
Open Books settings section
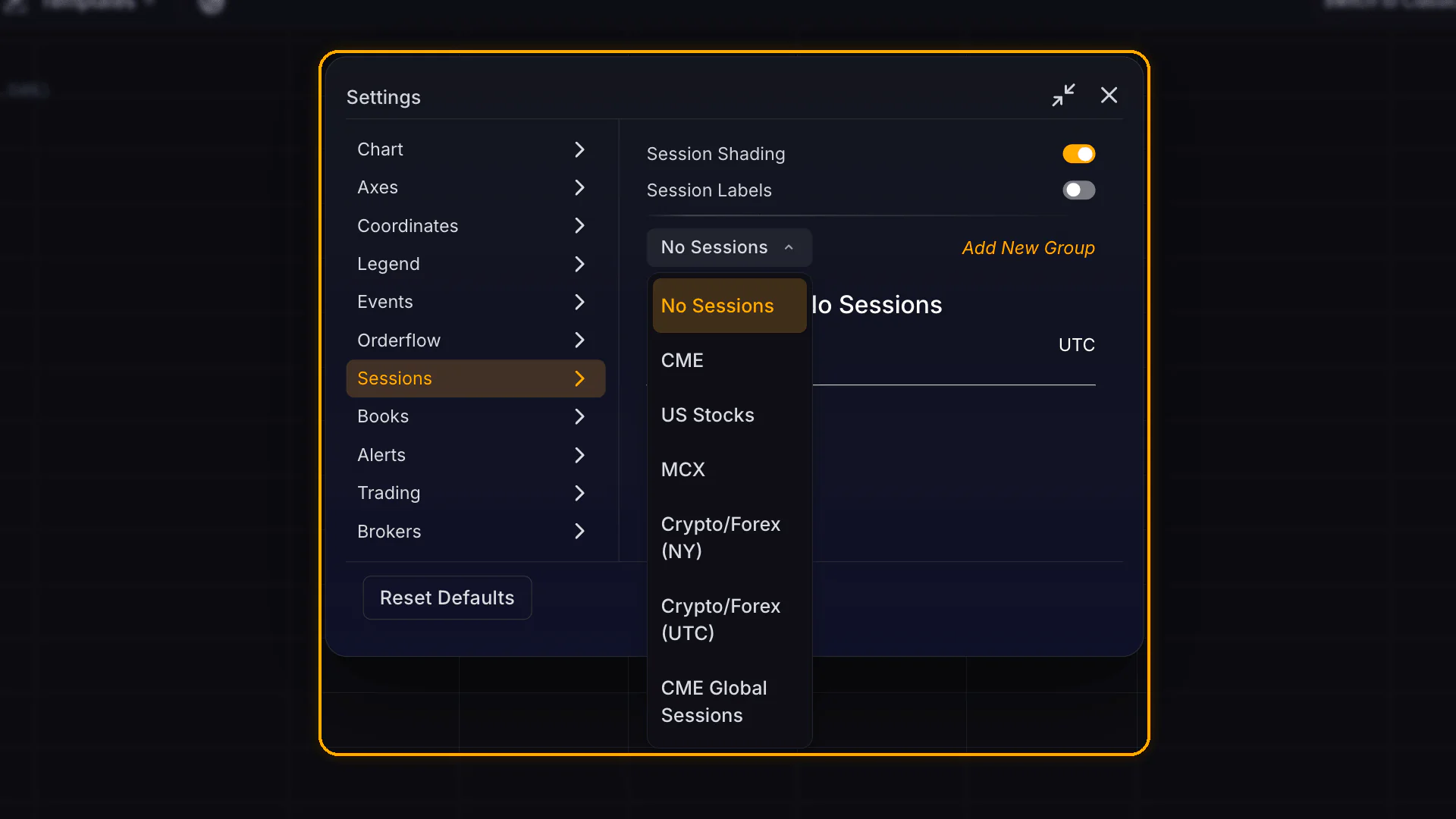[475, 416]
